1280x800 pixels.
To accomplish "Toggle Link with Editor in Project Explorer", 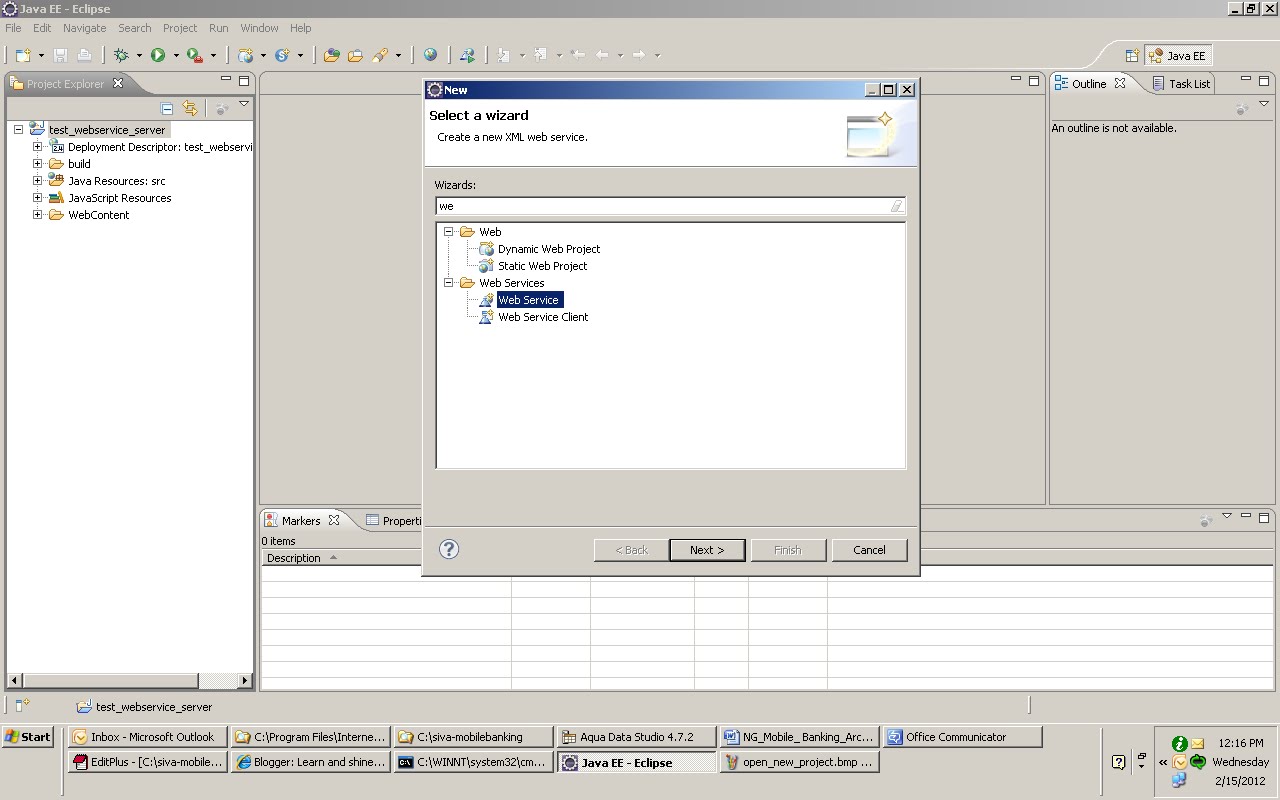I will pyautogui.click(x=190, y=108).
